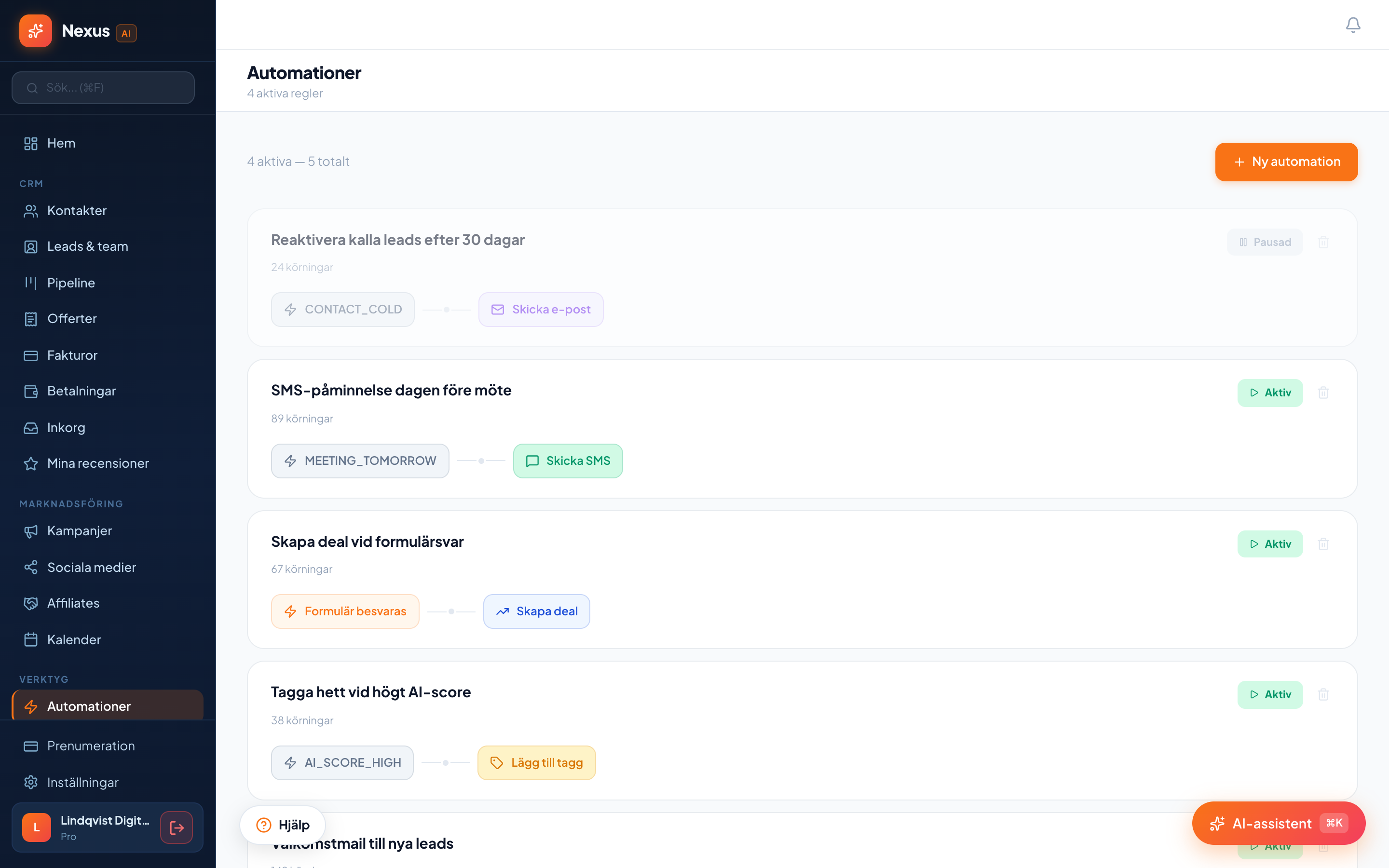Image resolution: width=1389 pixels, height=868 pixels.
Task: Click '38 körningar' run count
Action: [302, 720]
